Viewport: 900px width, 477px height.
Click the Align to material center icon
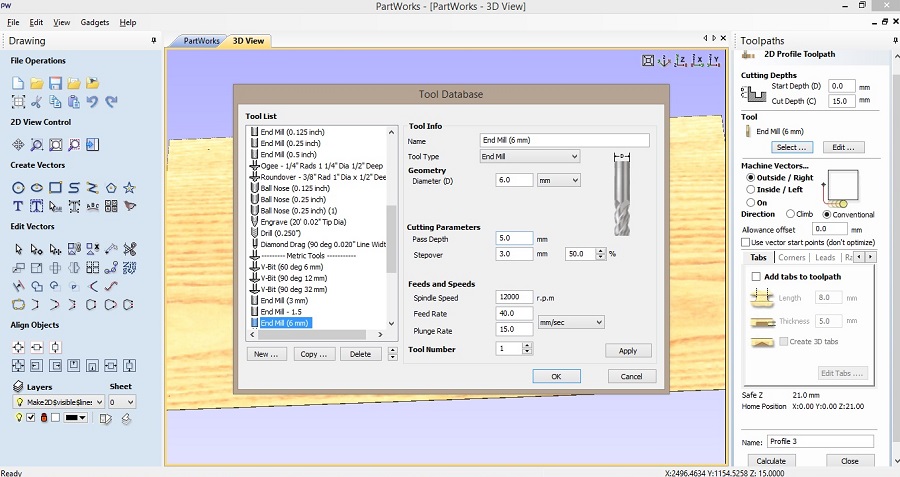pos(18,347)
